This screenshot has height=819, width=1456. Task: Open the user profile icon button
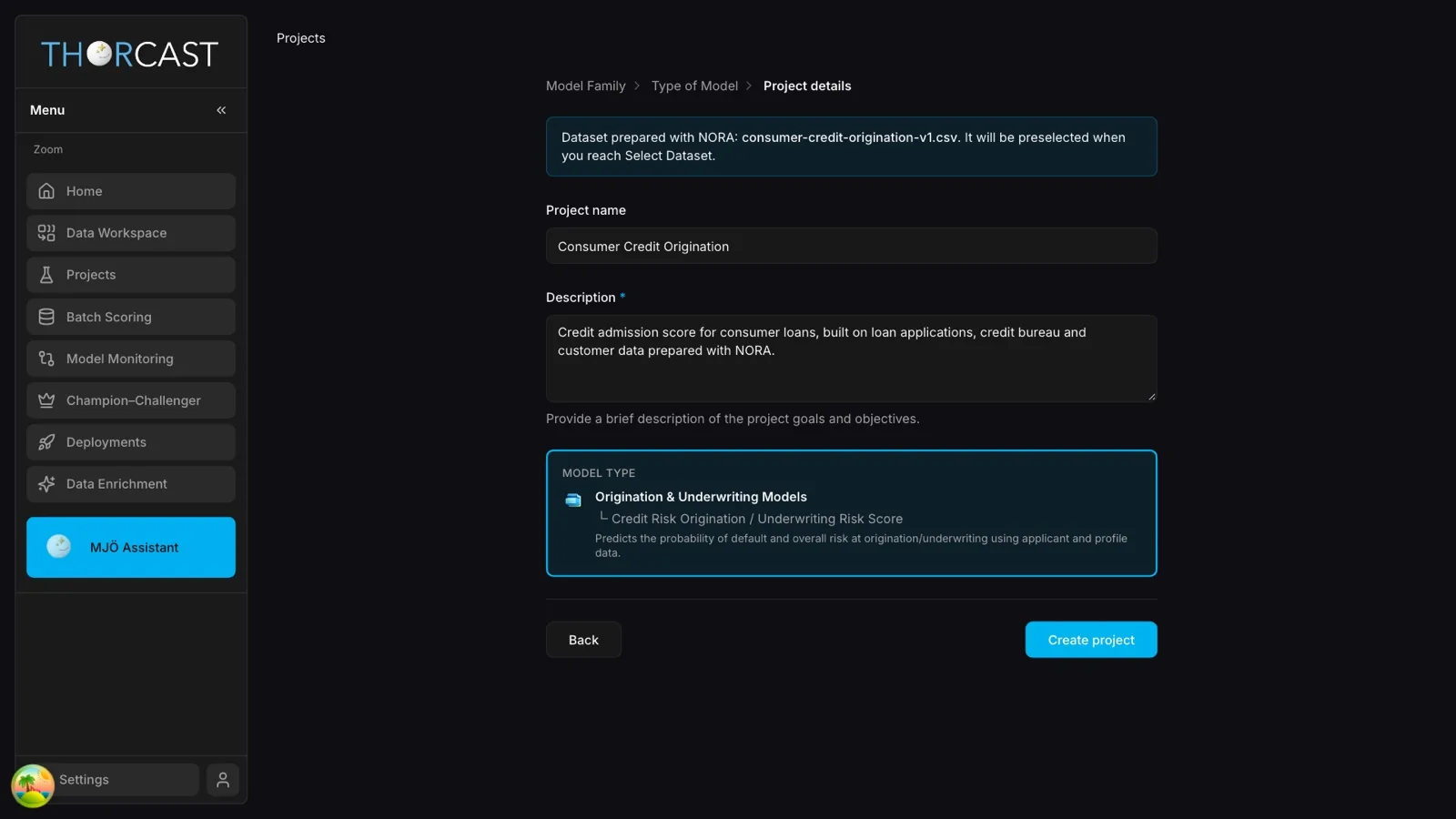[223, 780]
